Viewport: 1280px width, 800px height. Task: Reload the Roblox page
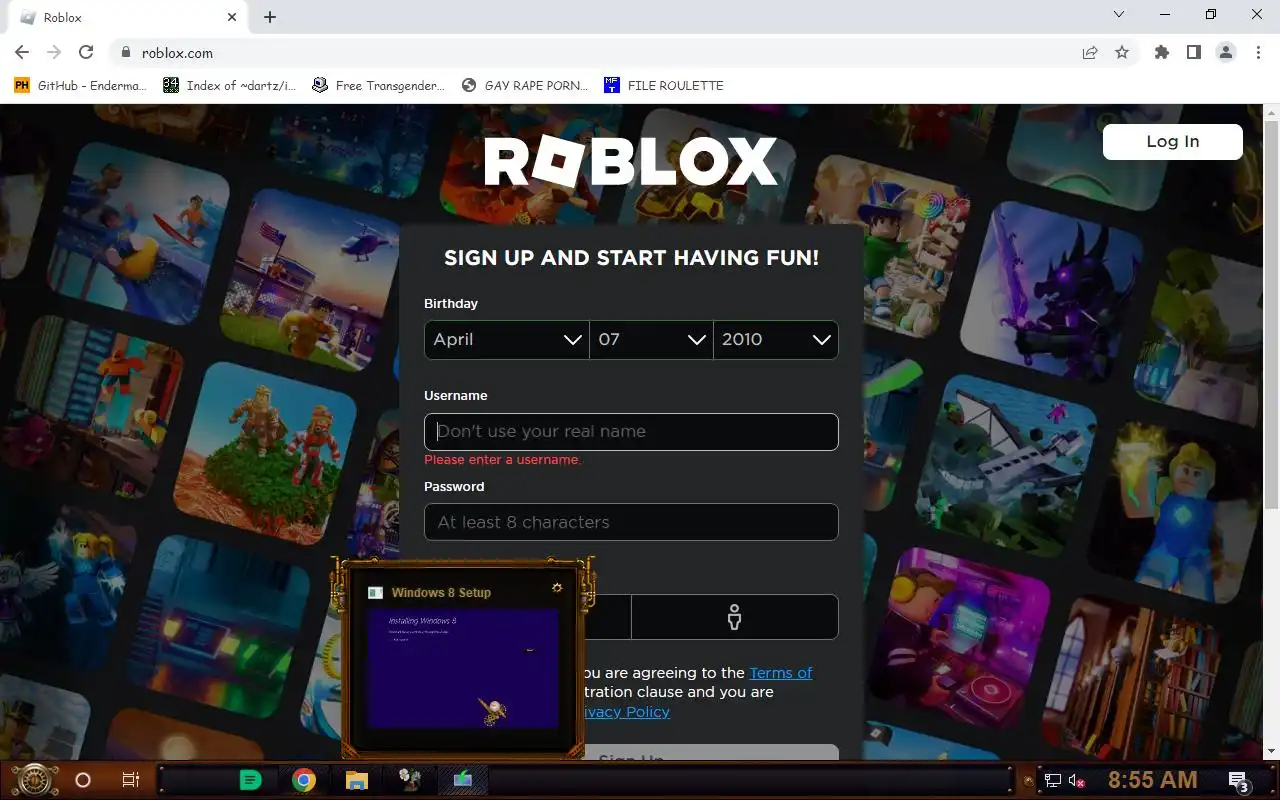[86, 53]
